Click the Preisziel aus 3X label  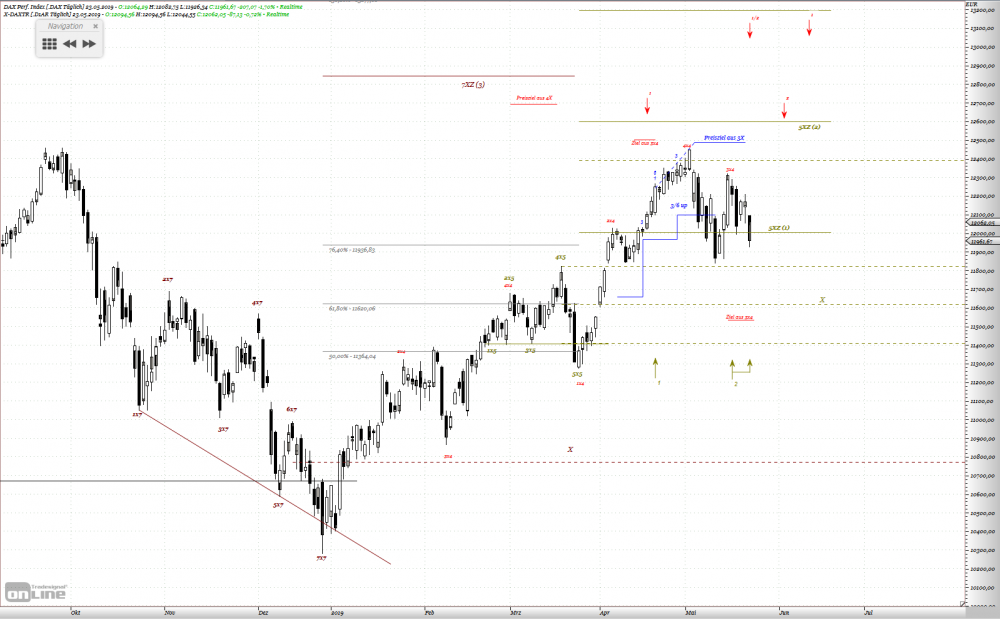[724, 138]
